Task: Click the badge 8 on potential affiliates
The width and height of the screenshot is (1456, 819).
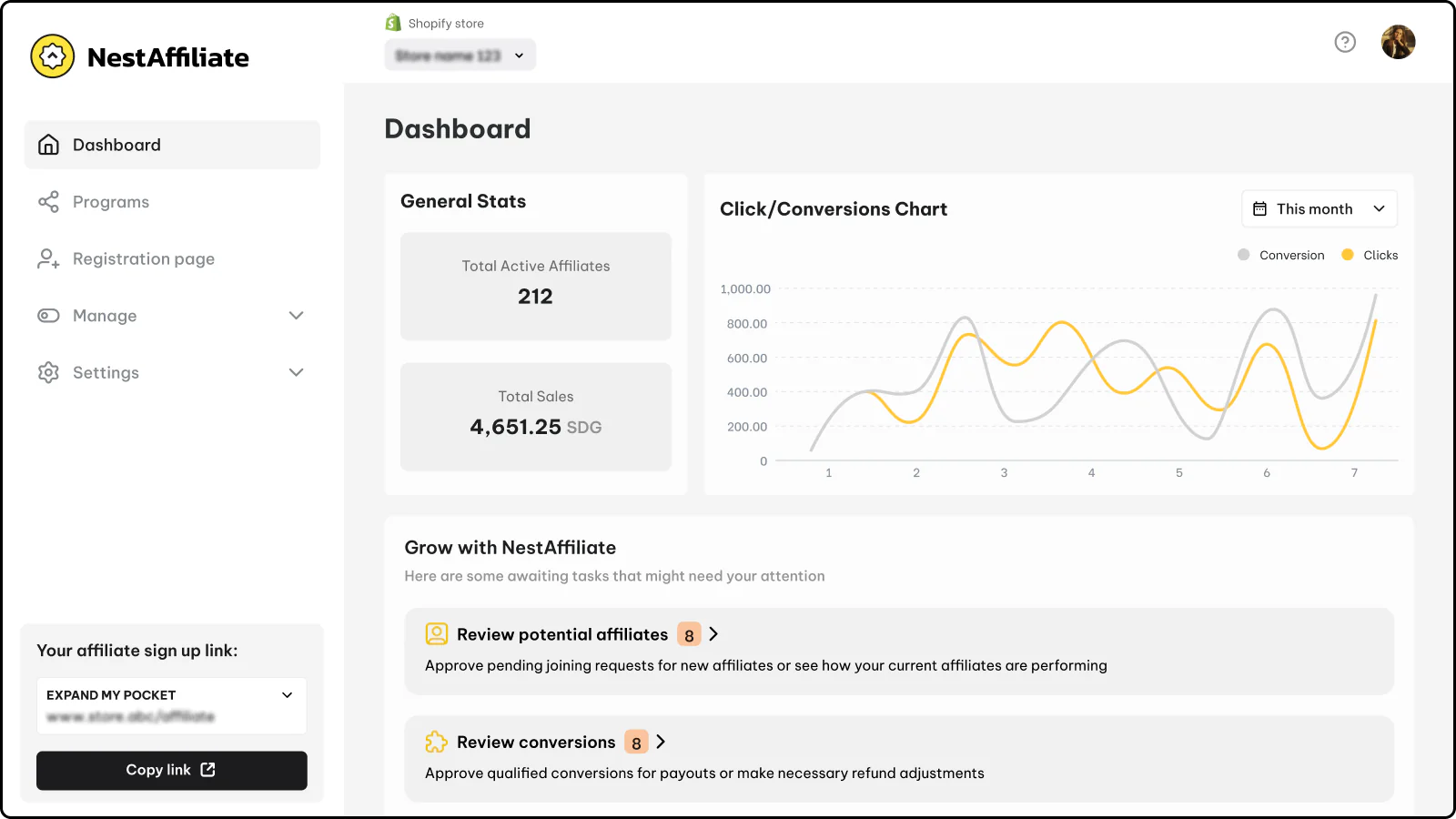Action: (689, 635)
